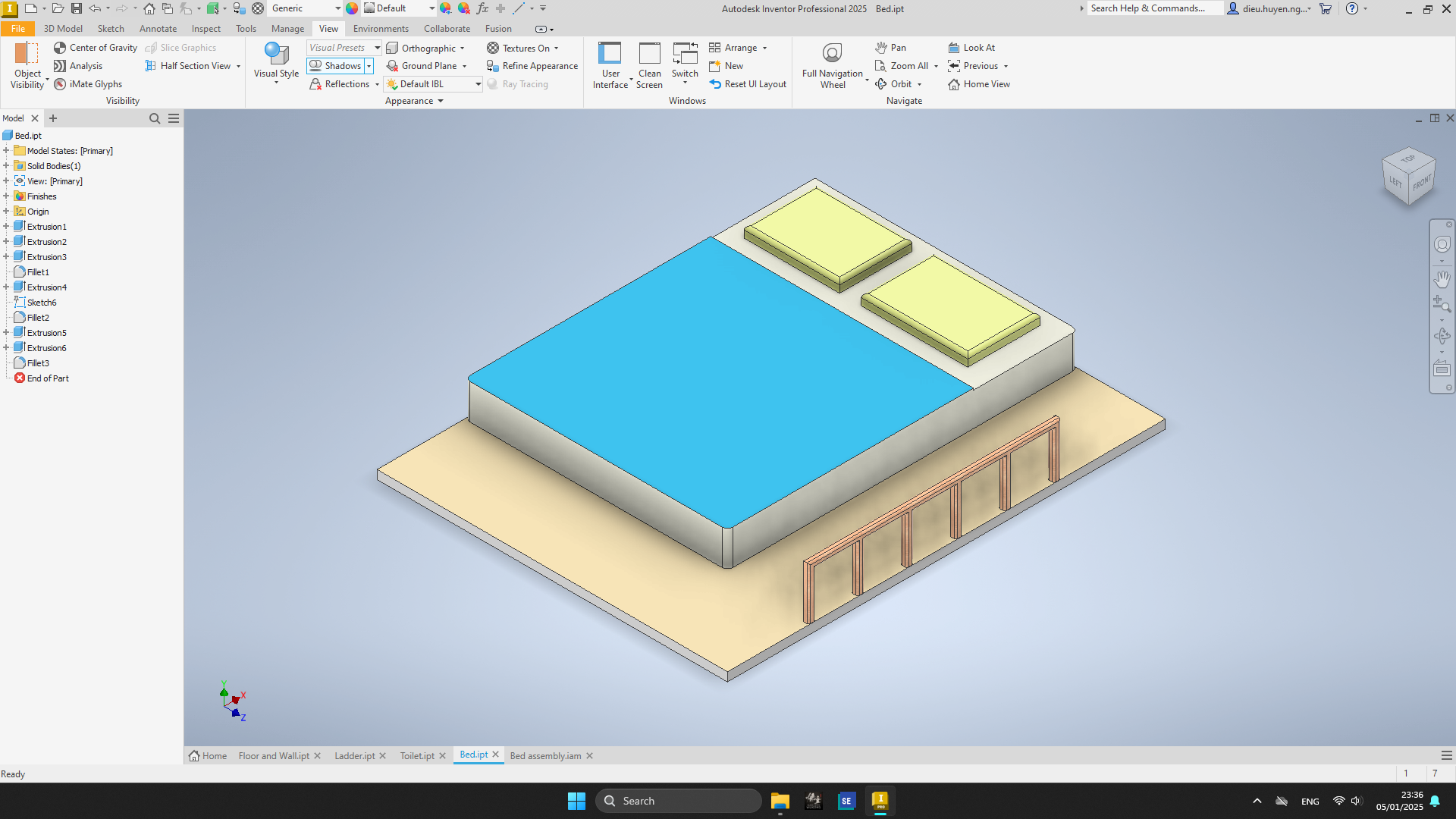Screen dimensions: 1456x819
Task: Click in Search Help & Commands field
Action: [1154, 8]
